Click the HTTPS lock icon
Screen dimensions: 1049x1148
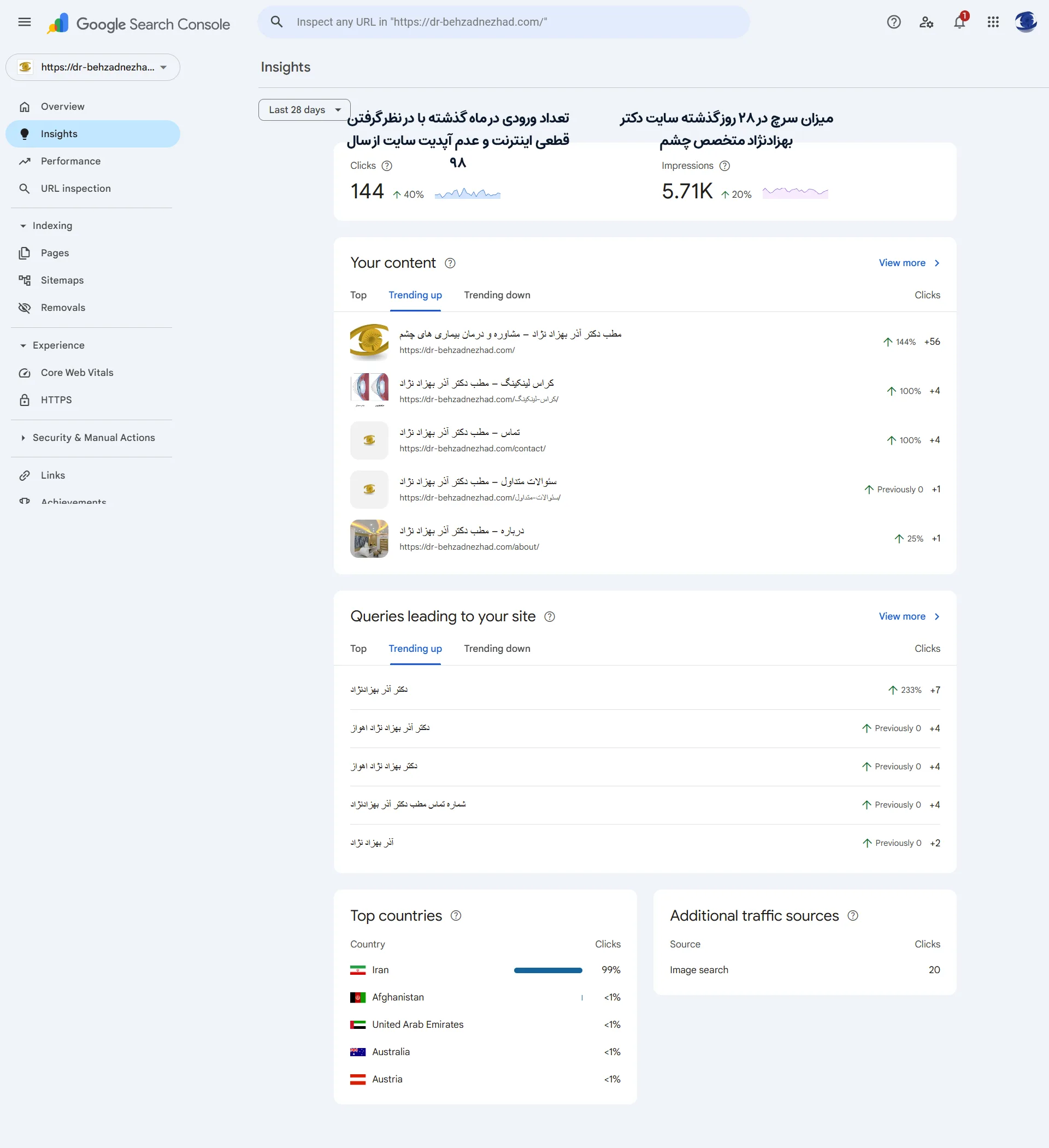pyautogui.click(x=25, y=401)
